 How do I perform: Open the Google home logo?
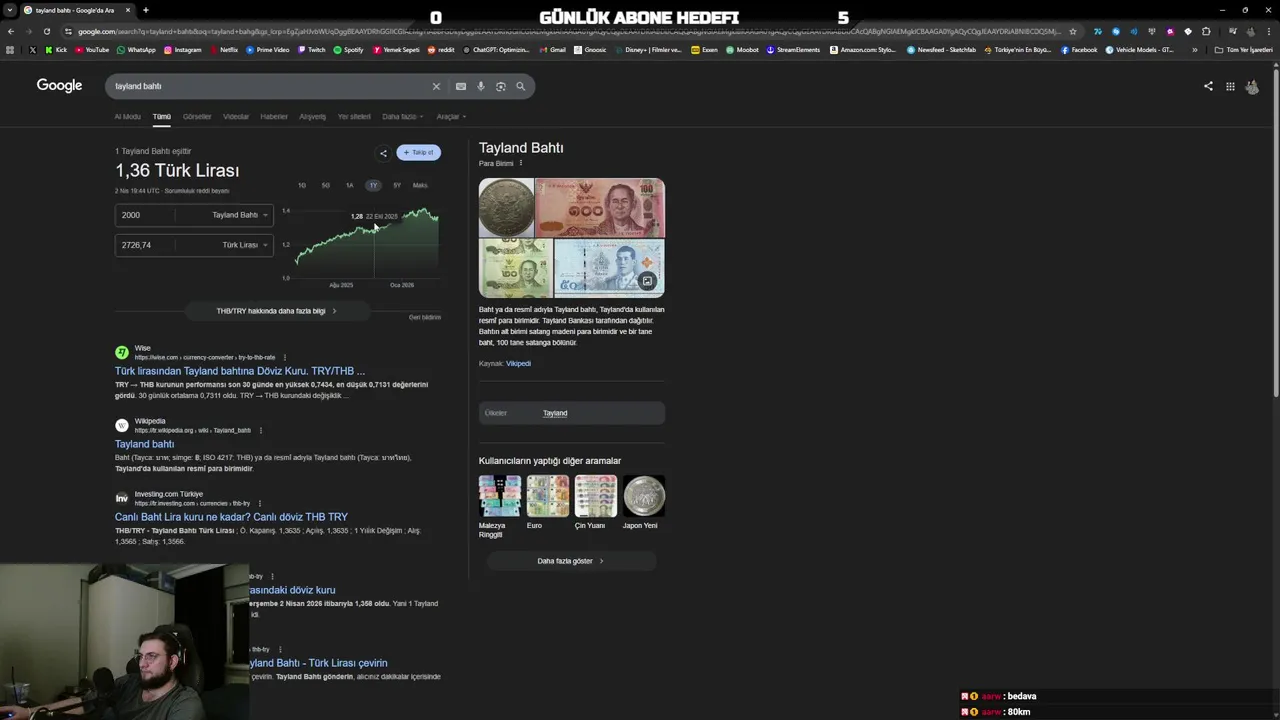[x=59, y=86]
